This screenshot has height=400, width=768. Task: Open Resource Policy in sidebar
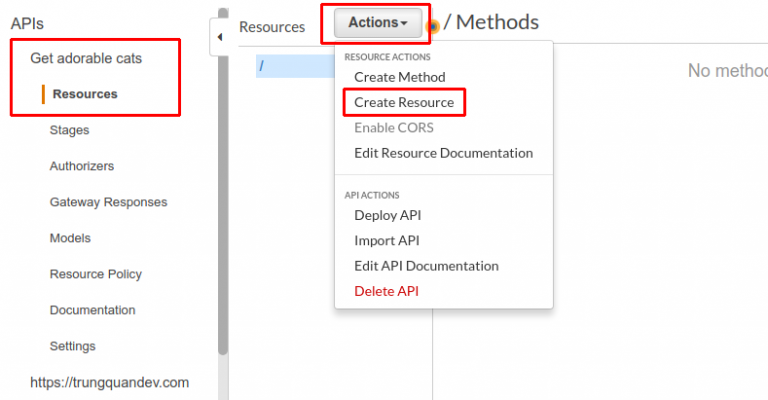pos(95,274)
